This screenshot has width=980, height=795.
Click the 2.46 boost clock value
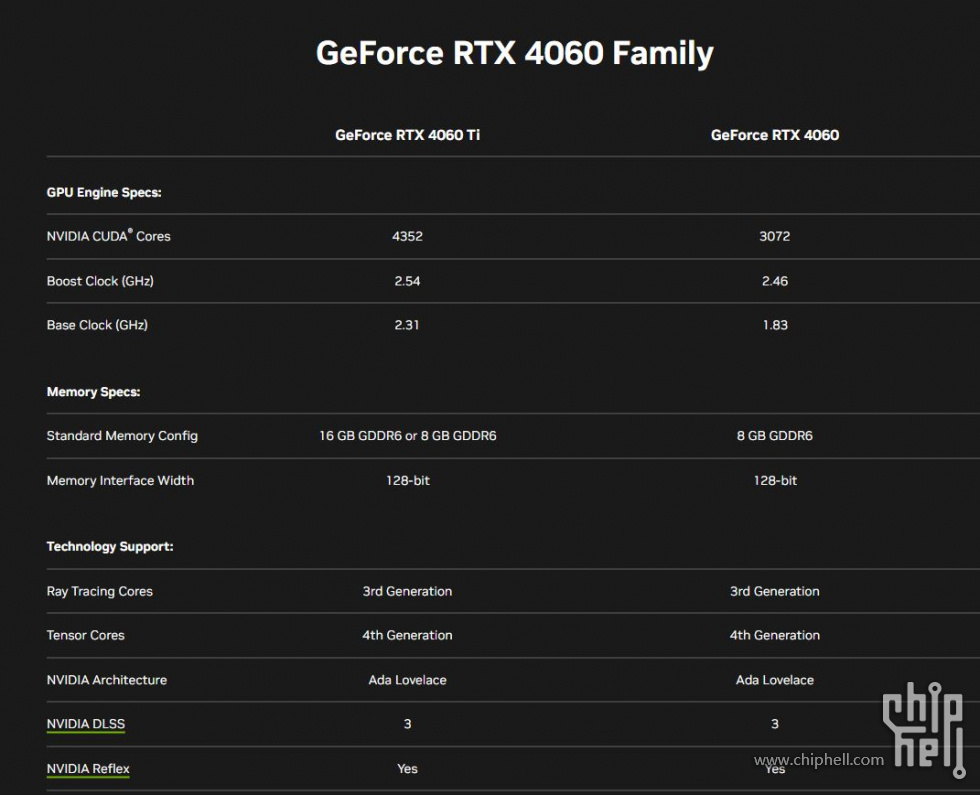pyautogui.click(x=775, y=281)
